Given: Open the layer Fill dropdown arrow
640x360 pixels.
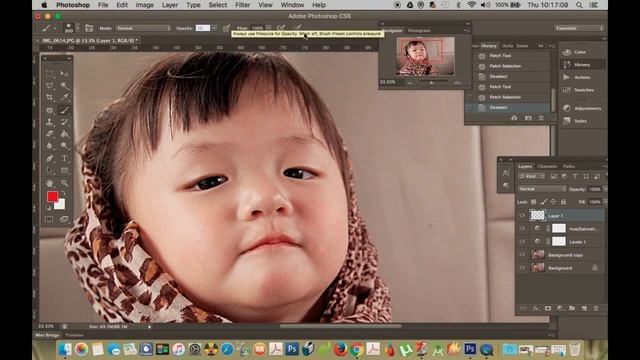Looking at the screenshot, I should [605, 202].
